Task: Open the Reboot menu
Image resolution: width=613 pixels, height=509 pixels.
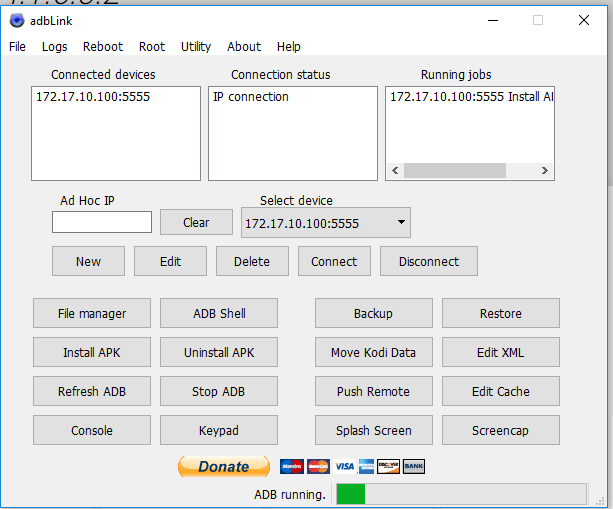Action: pos(103,47)
